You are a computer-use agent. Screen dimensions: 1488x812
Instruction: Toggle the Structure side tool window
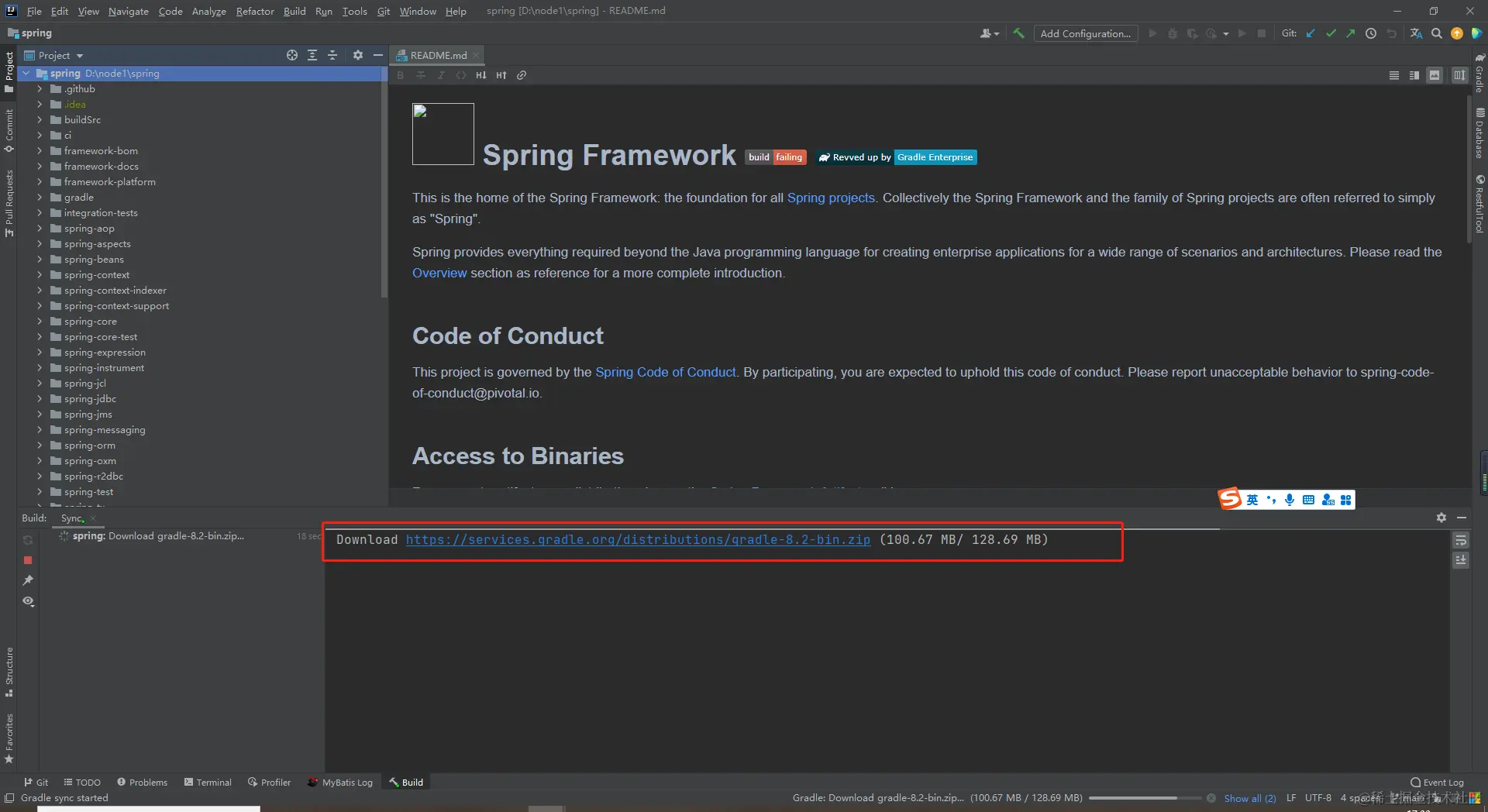coord(9,671)
